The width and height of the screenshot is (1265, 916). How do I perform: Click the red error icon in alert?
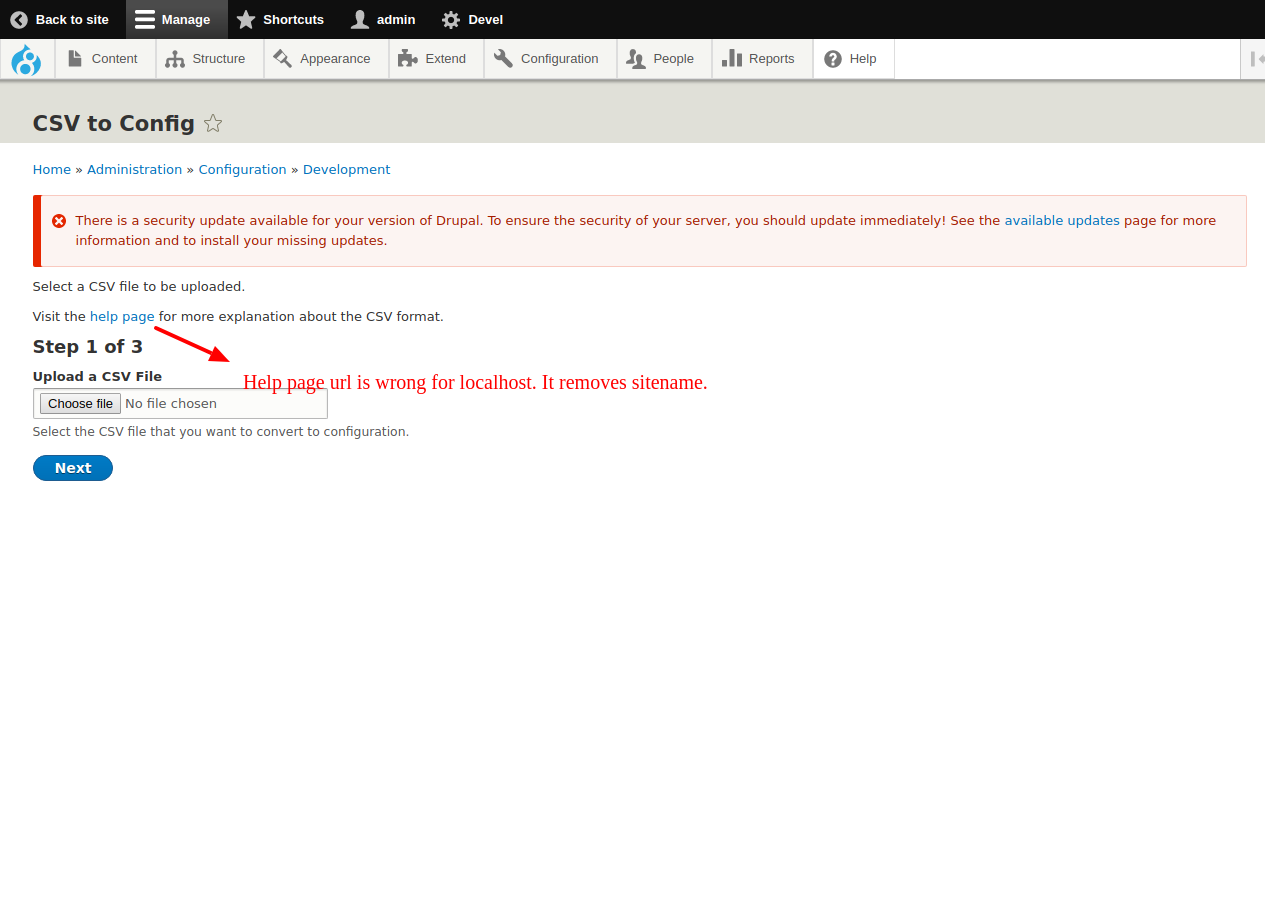59,221
